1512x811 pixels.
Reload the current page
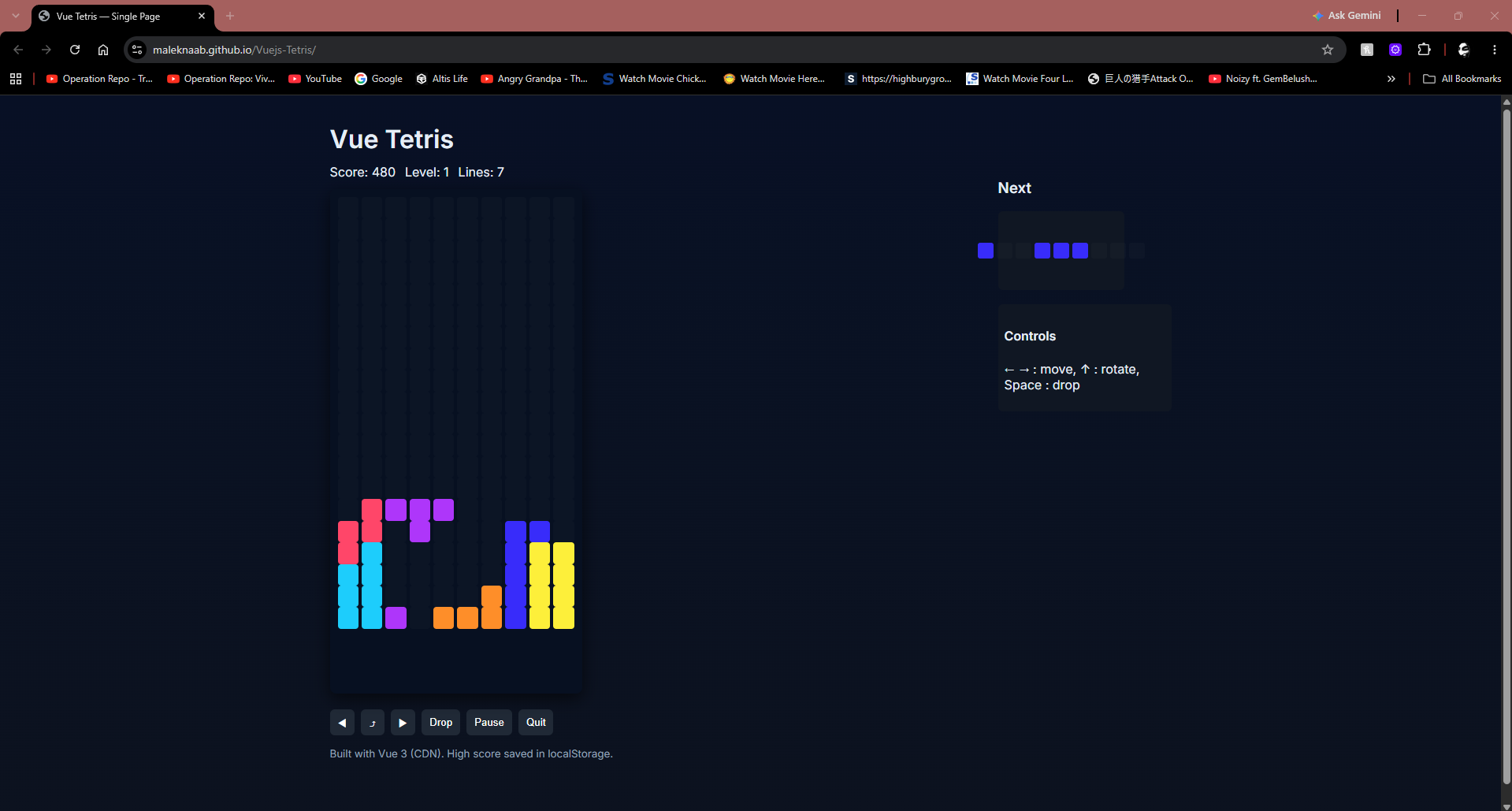(x=75, y=50)
